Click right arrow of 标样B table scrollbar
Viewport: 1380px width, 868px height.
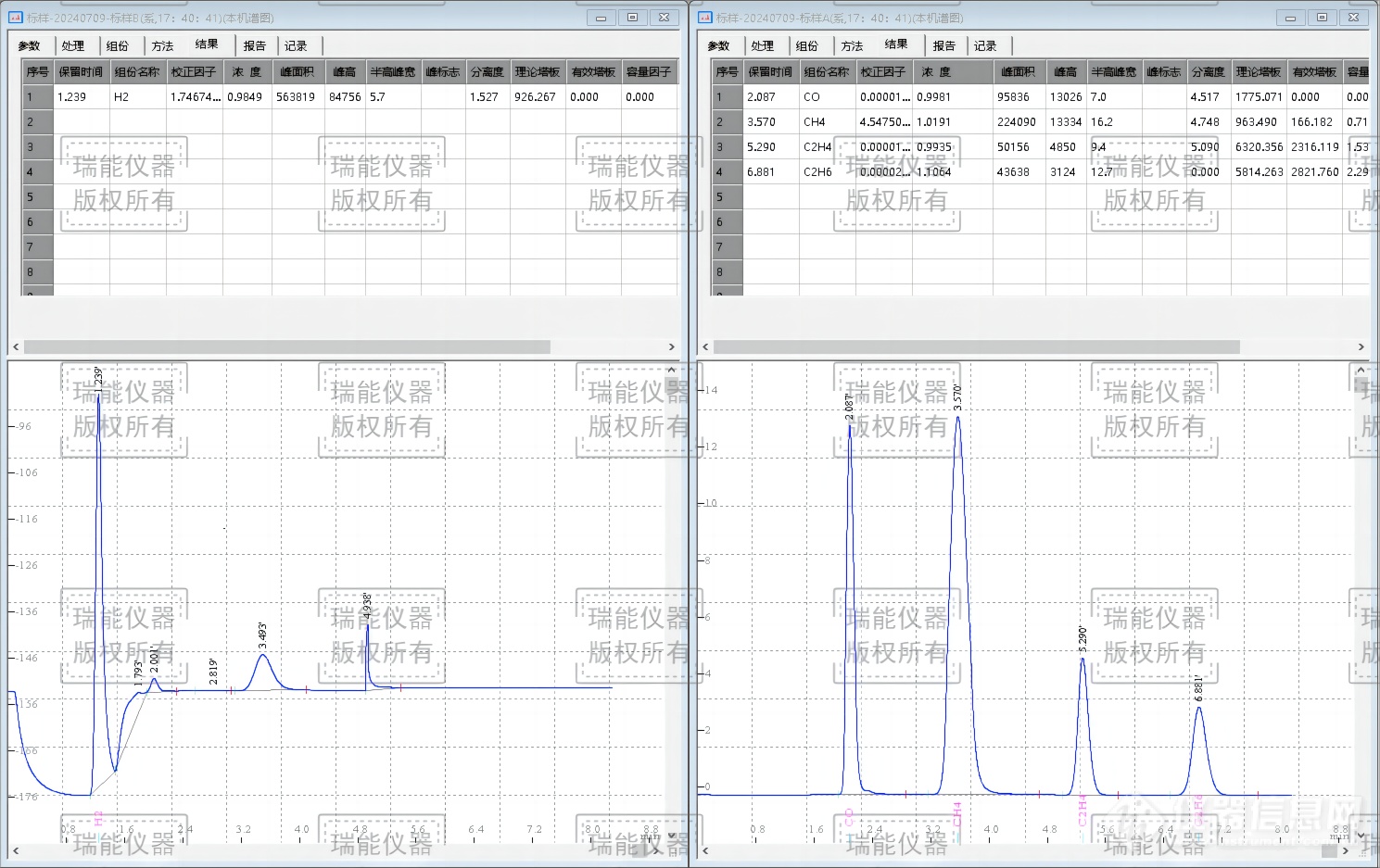pyautogui.click(x=672, y=346)
